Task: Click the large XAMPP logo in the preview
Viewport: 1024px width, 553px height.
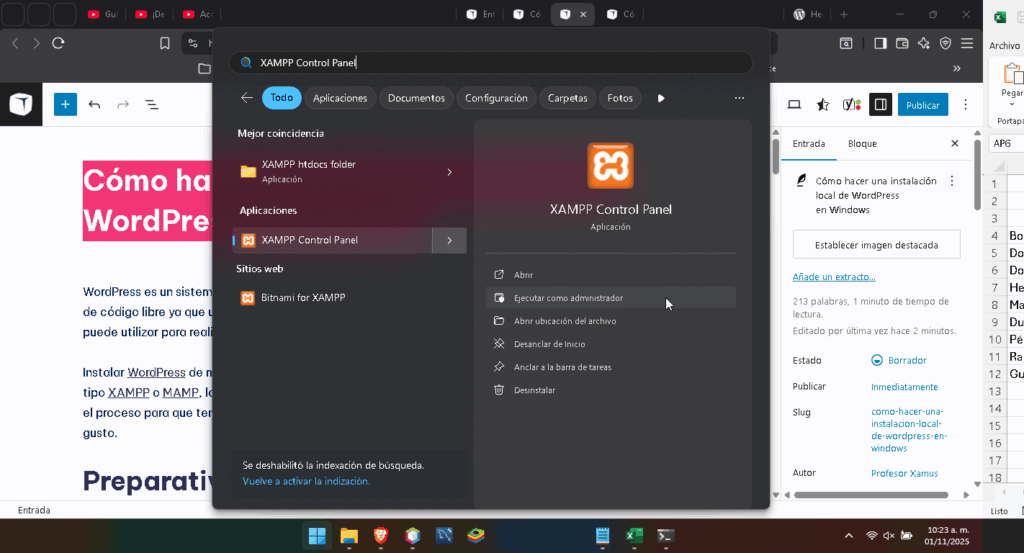Action: [x=611, y=166]
